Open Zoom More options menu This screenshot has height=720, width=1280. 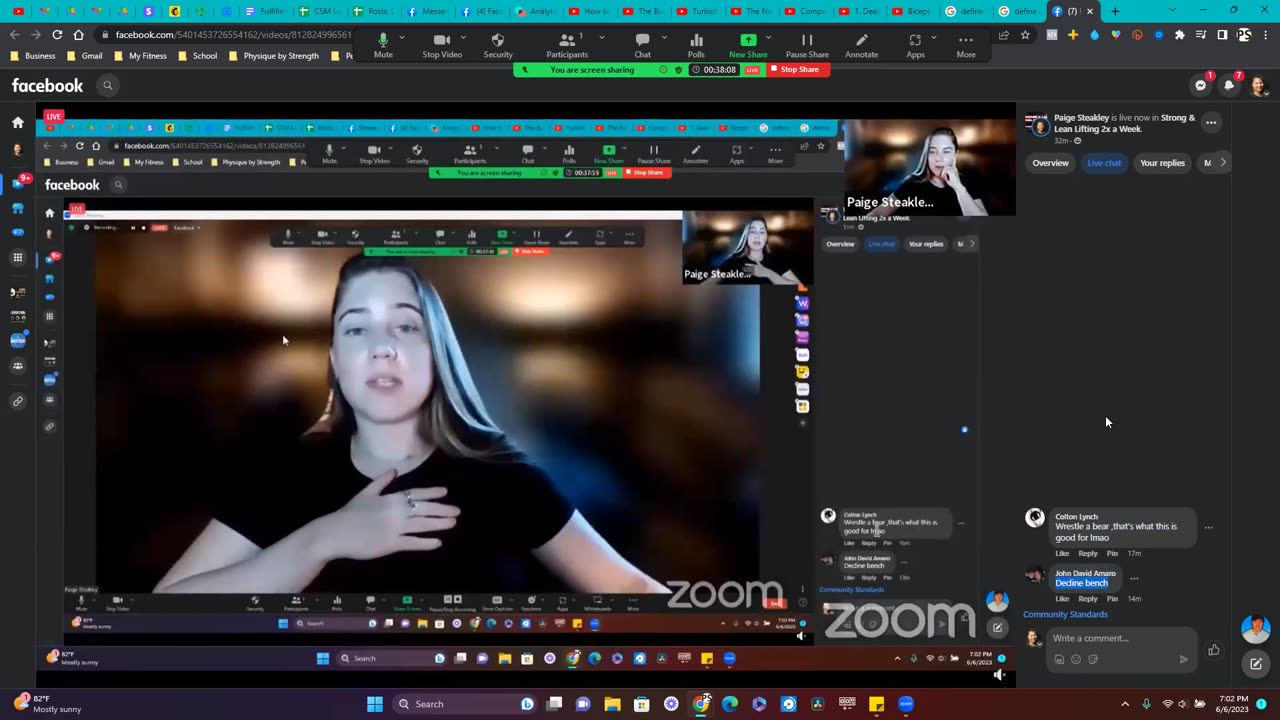(x=966, y=45)
